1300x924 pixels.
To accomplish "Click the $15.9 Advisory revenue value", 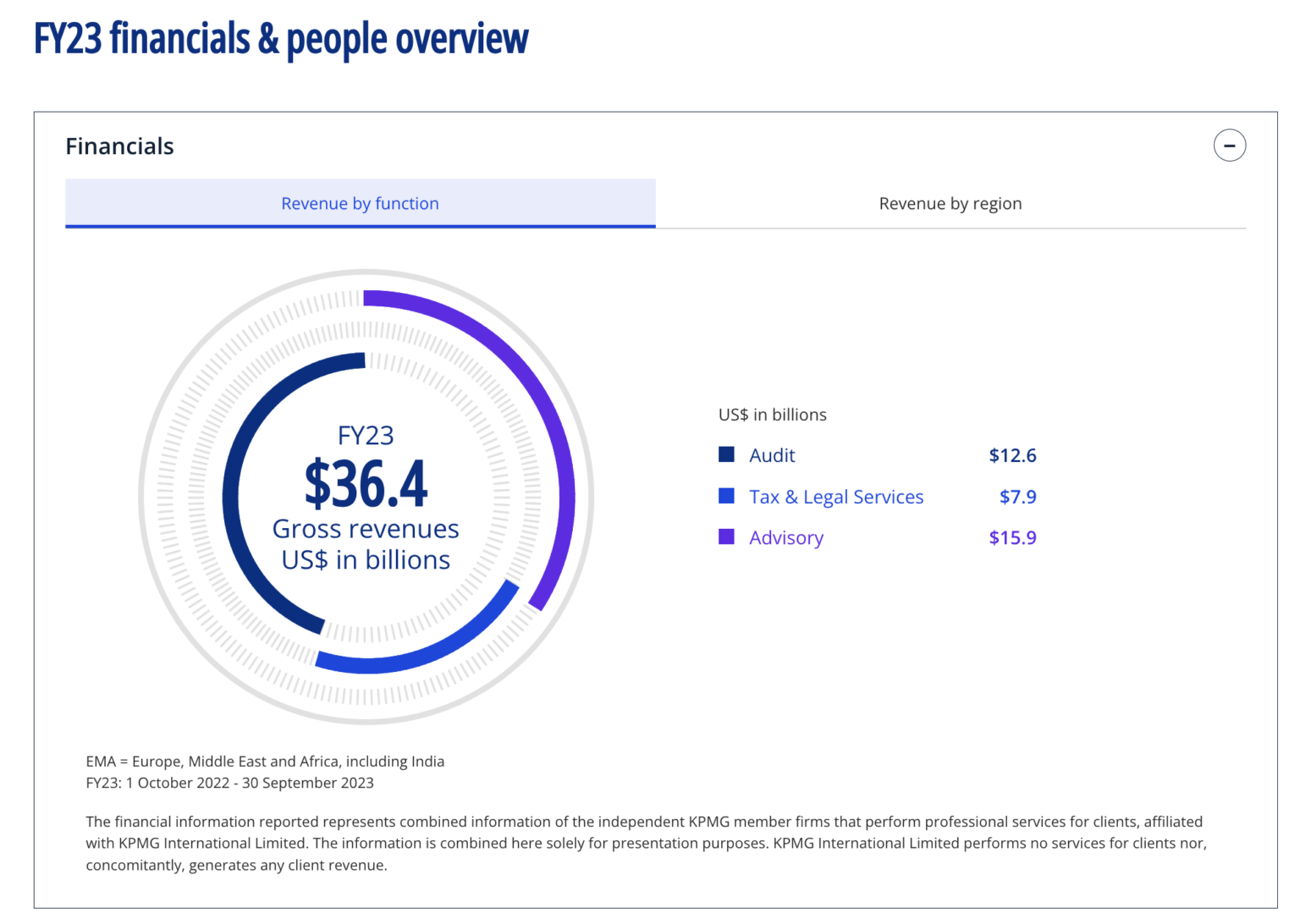I will tap(1012, 536).
